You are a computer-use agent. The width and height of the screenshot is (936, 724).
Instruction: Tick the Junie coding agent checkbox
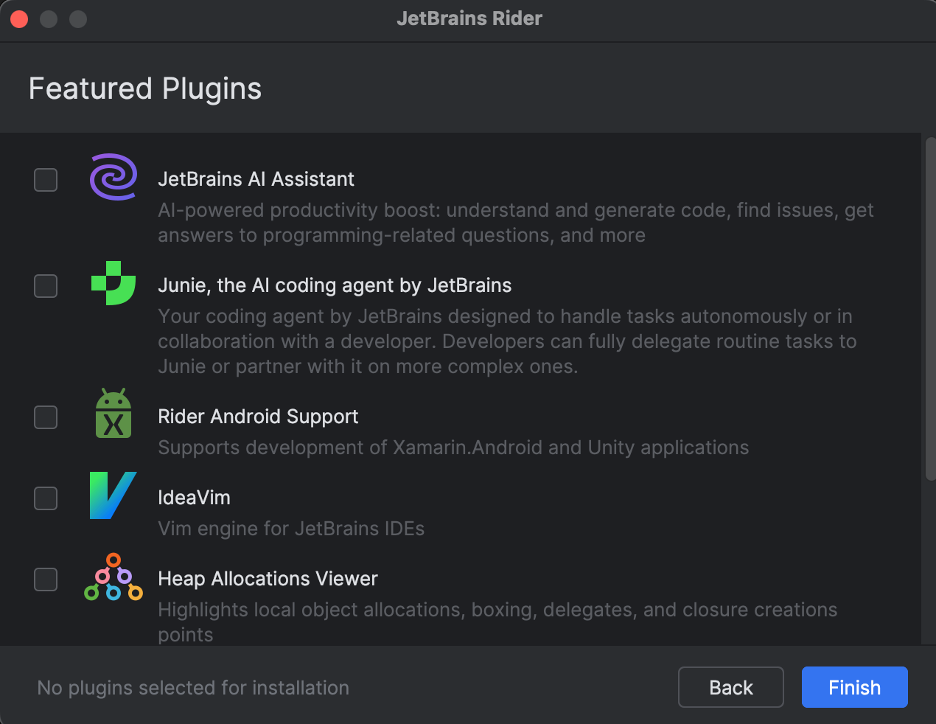46,286
